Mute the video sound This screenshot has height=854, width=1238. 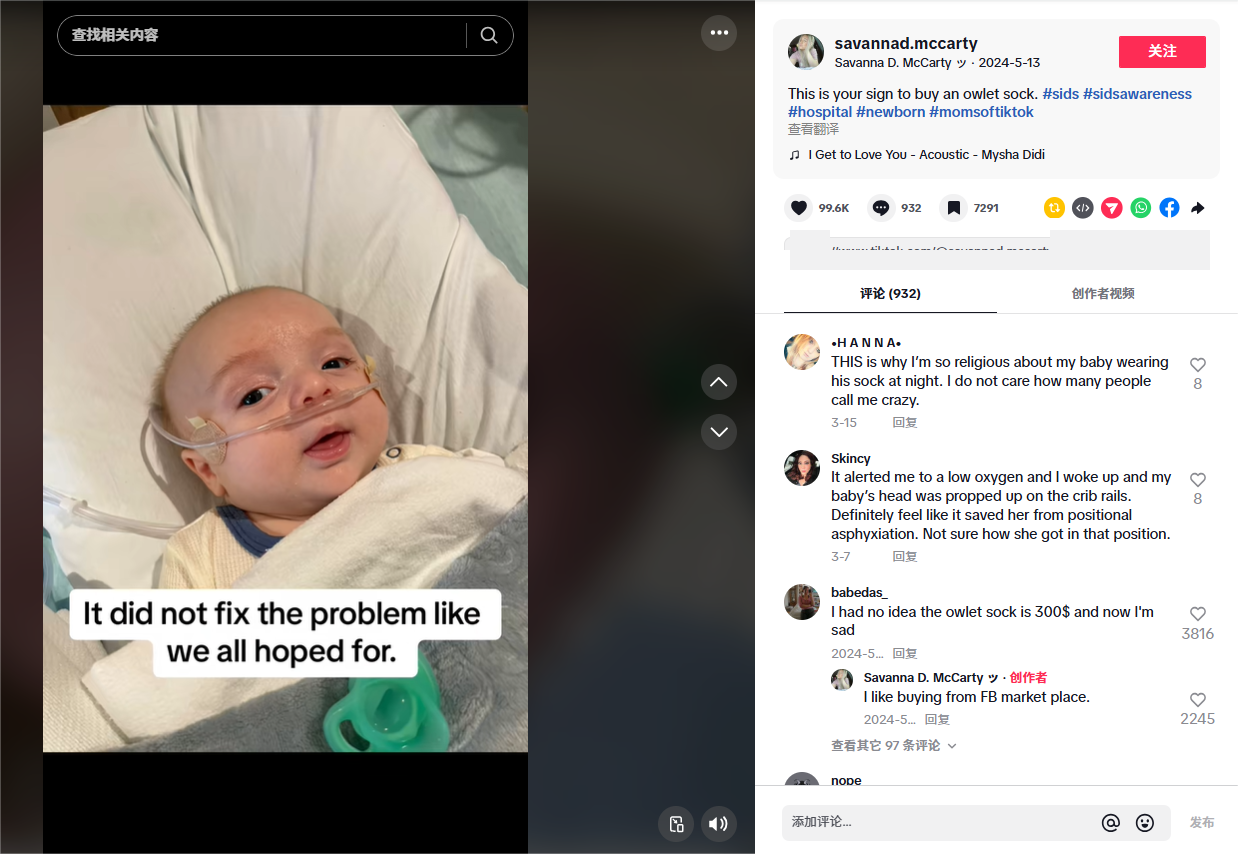(718, 824)
